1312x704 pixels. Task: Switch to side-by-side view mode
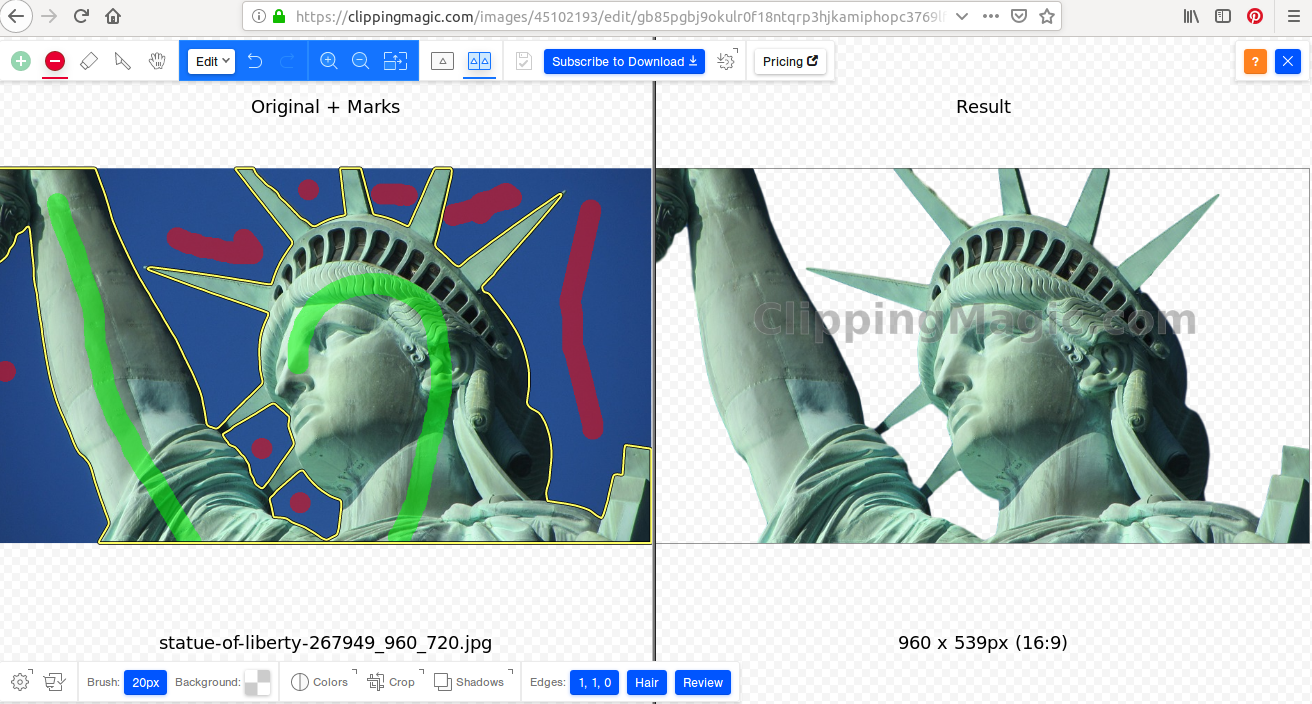(480, 61)
